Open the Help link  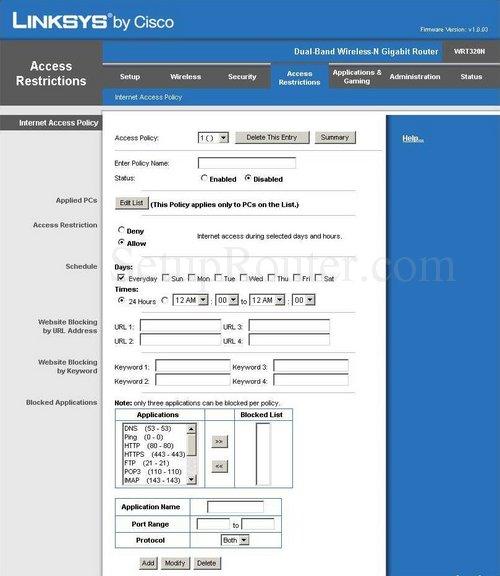pyautogui.click(x=413, y=138)
